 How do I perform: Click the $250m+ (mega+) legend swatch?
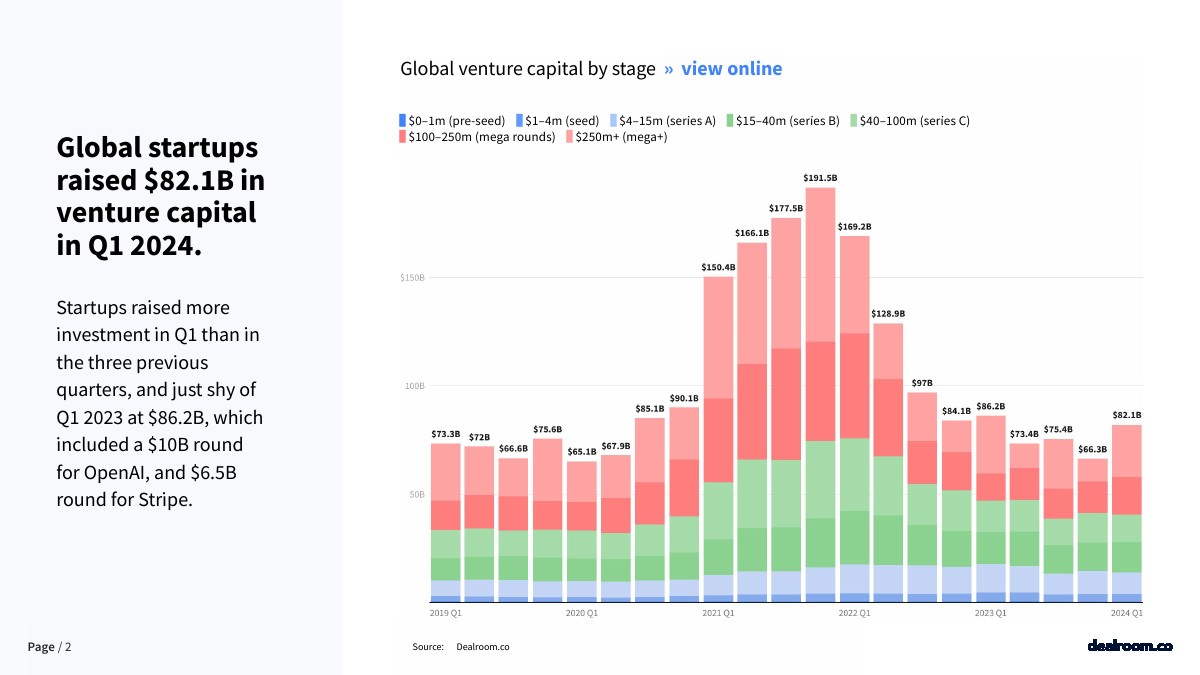(569, 137)
